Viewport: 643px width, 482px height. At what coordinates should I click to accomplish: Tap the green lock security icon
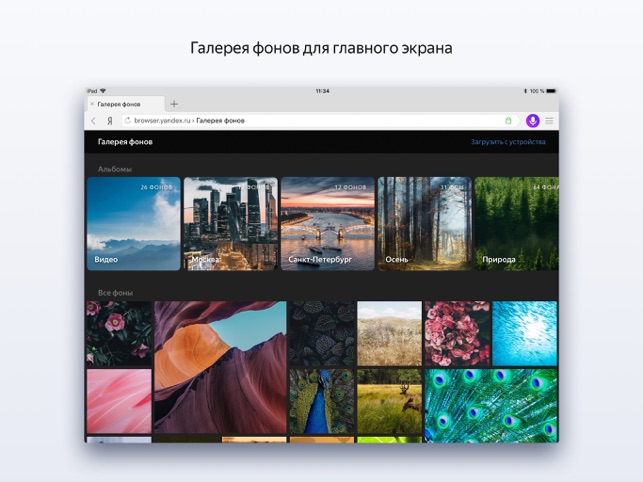[508, 120]
